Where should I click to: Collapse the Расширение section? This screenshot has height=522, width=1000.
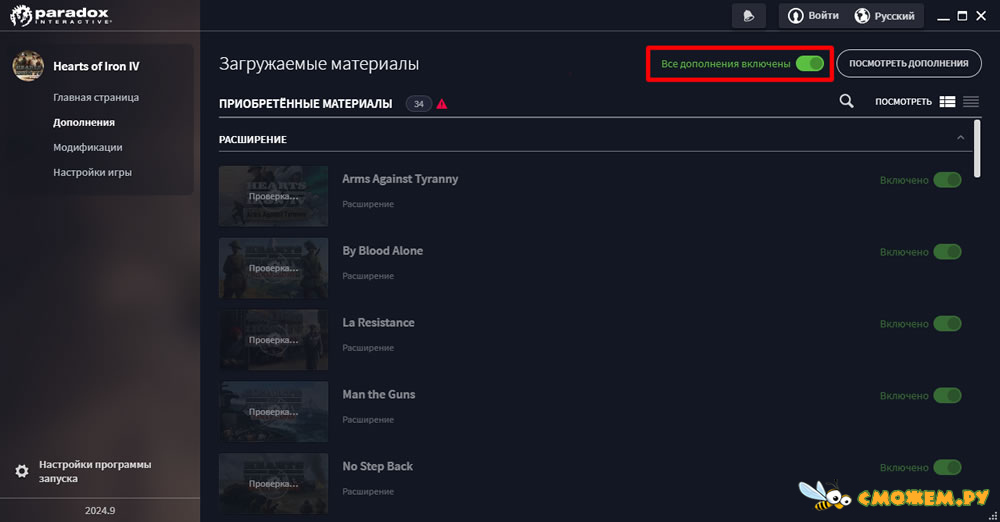960,138
